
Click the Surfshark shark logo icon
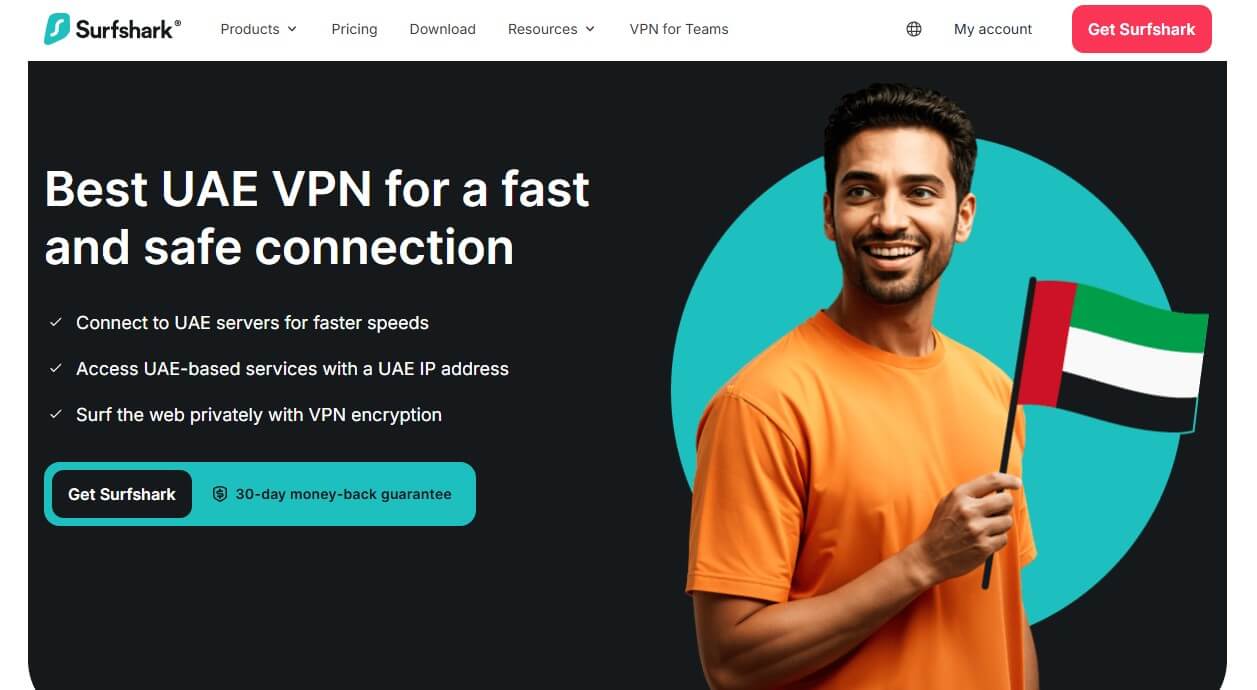57,29
